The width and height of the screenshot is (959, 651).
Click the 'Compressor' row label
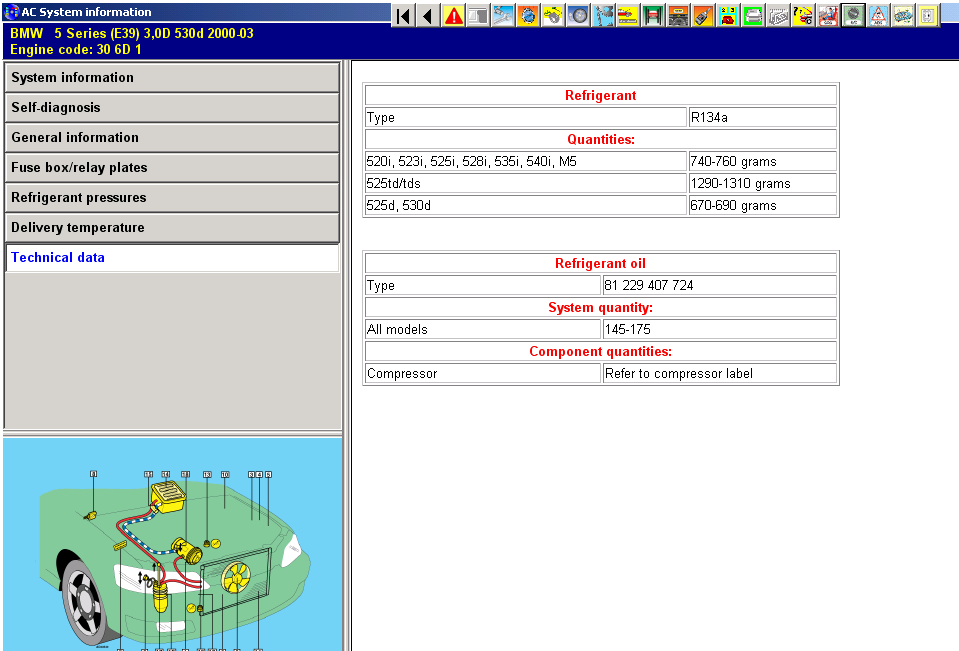pos(483,374)
